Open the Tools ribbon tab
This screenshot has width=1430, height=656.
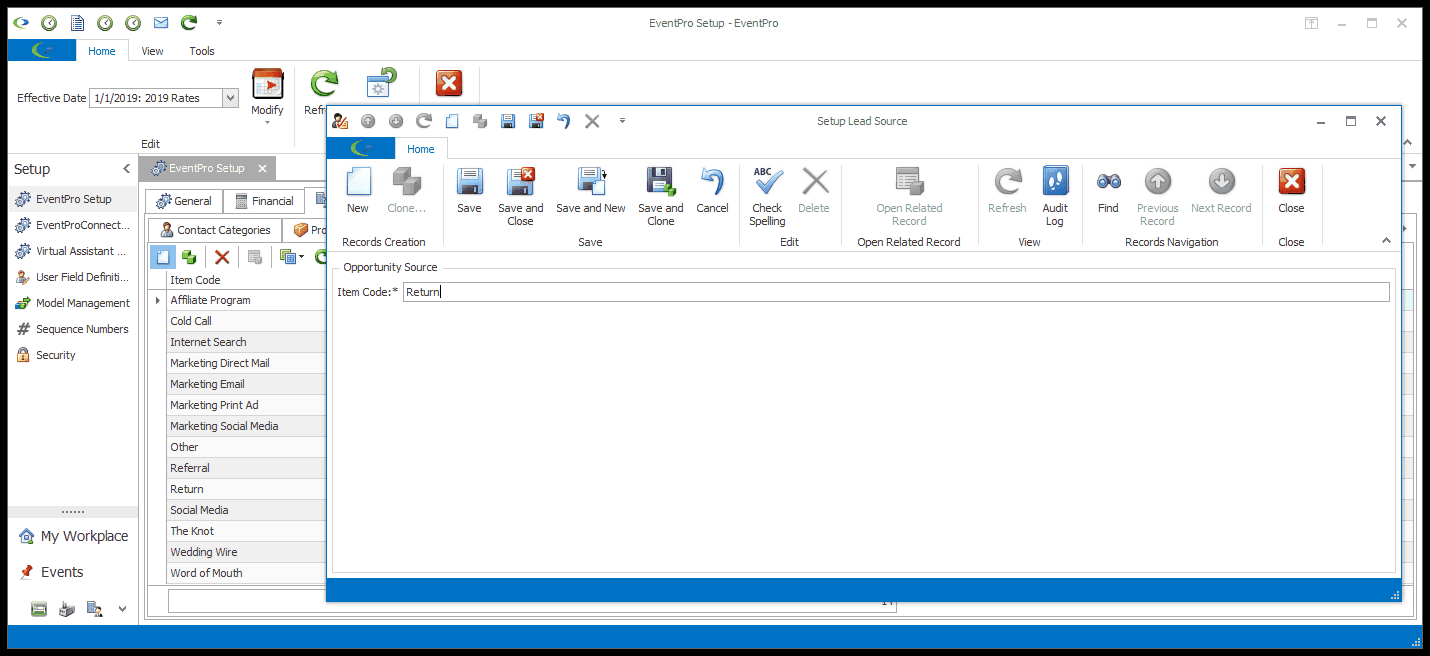[x=202, y=51]
